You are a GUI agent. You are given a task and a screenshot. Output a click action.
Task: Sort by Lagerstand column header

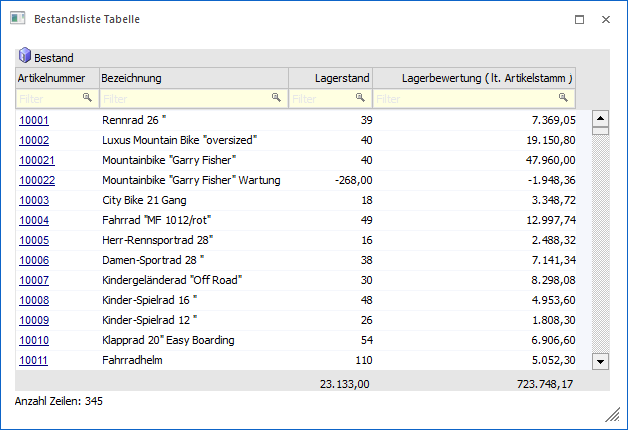point(330,78)
